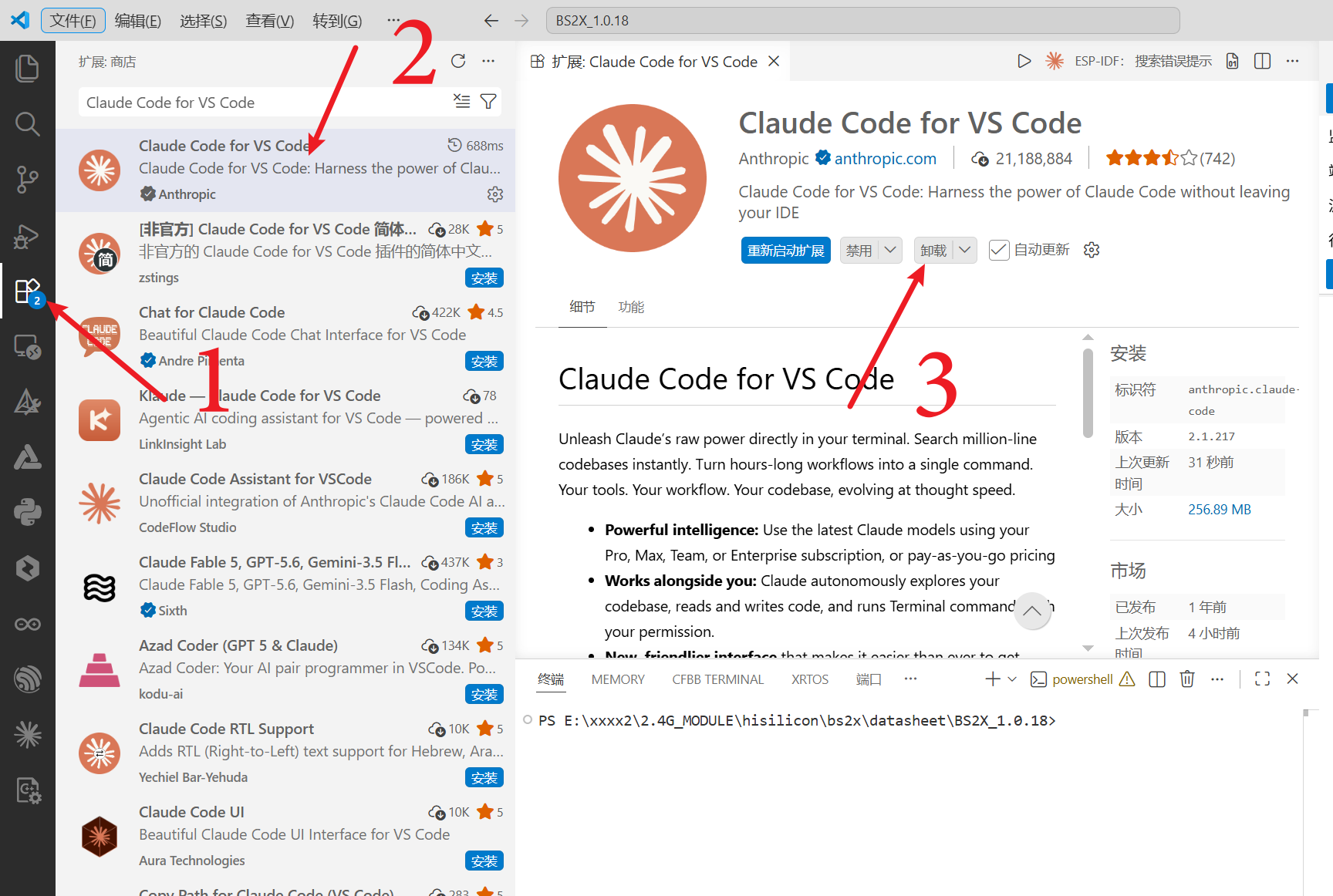The height and width of the screenshot is (896, 1333).
Task: Open the 转到(G) menu
Action: point(337,21)
